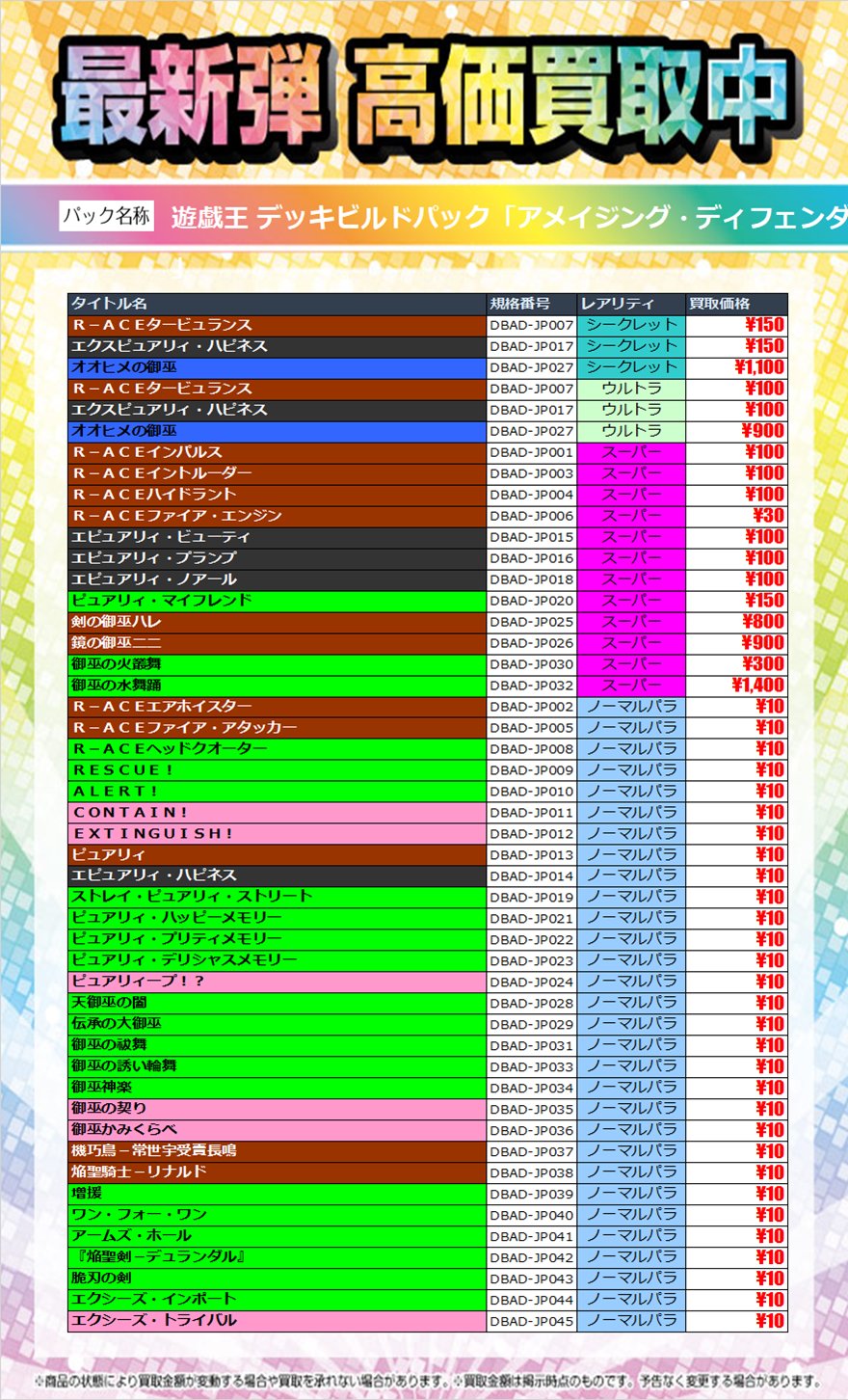Viewport: 848px width, 1400px height.
Task: Click ウルトラ rarity in the オオヒメの御巫 row
Action: pyautogui.click(x=631, y=431)
